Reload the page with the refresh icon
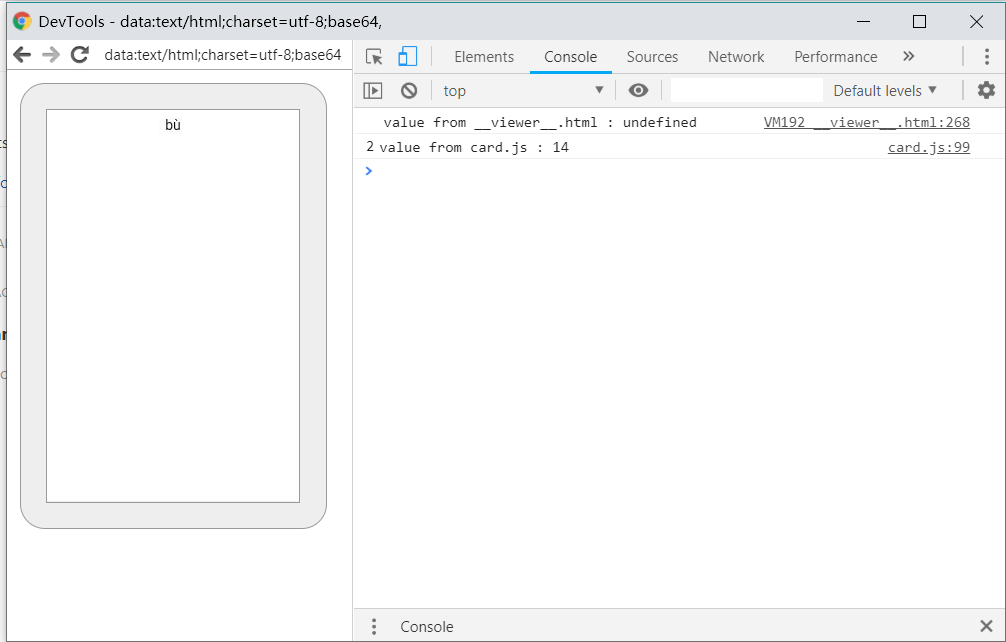This screenshot has width=1006, height=642. click(80, 55)
